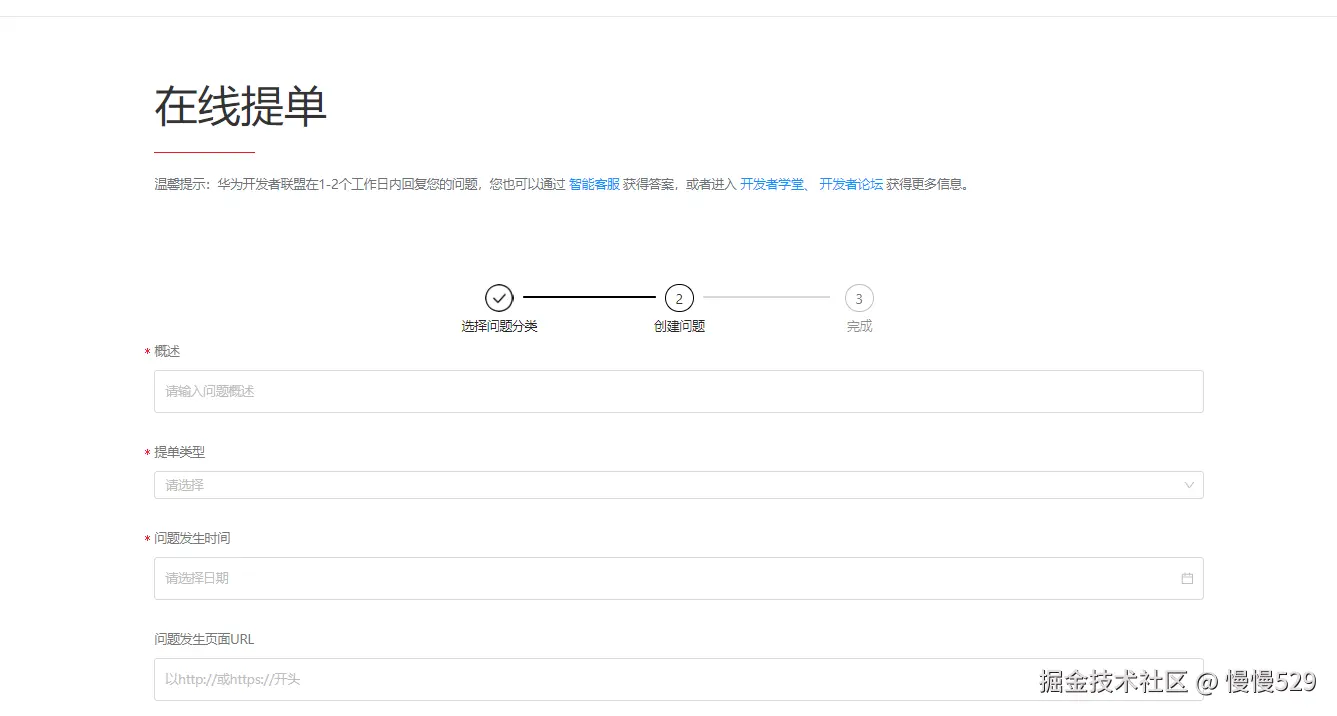
Task: Expand the 提单类型 dropdown arrow
Action: click(1189, 485)
